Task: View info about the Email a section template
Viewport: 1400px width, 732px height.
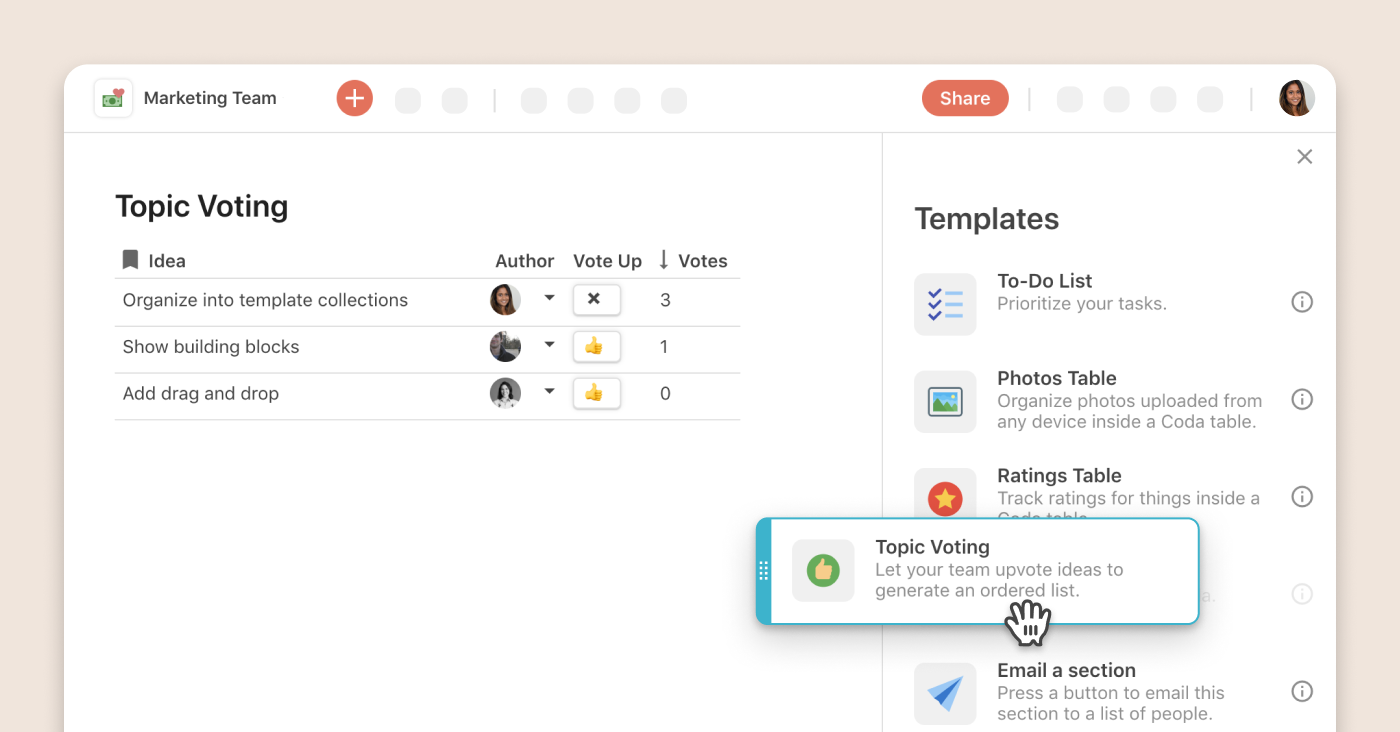Action: coord(1301,691)
